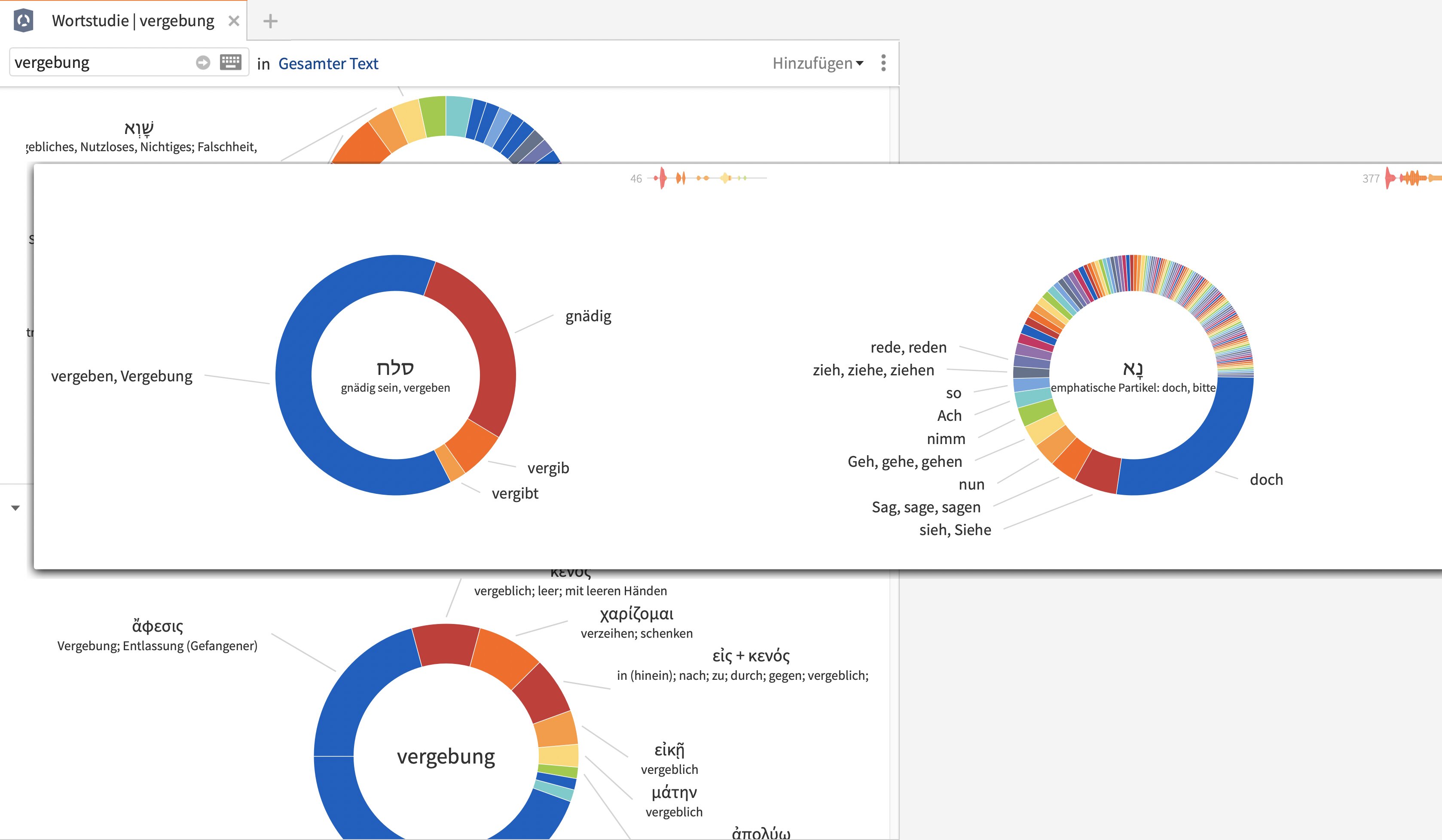Viewport: 1442px width, 840px height.
Task: Click the sparkline chart next to 46
Action: tap(707, 178)
